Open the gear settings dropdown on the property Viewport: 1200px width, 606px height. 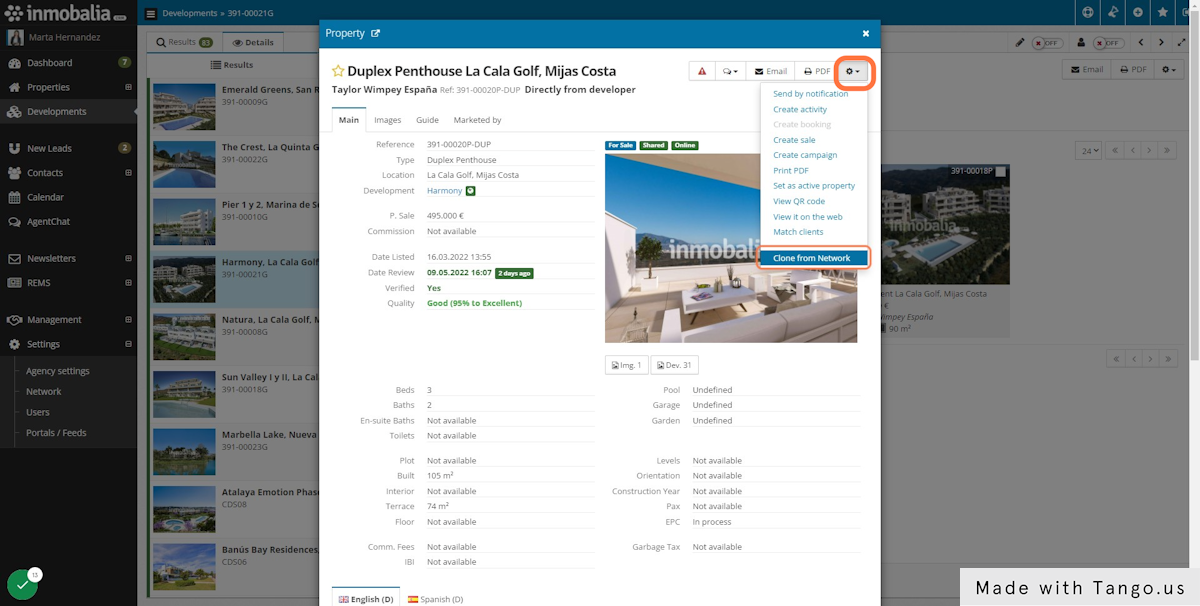(x=853, y=70)
